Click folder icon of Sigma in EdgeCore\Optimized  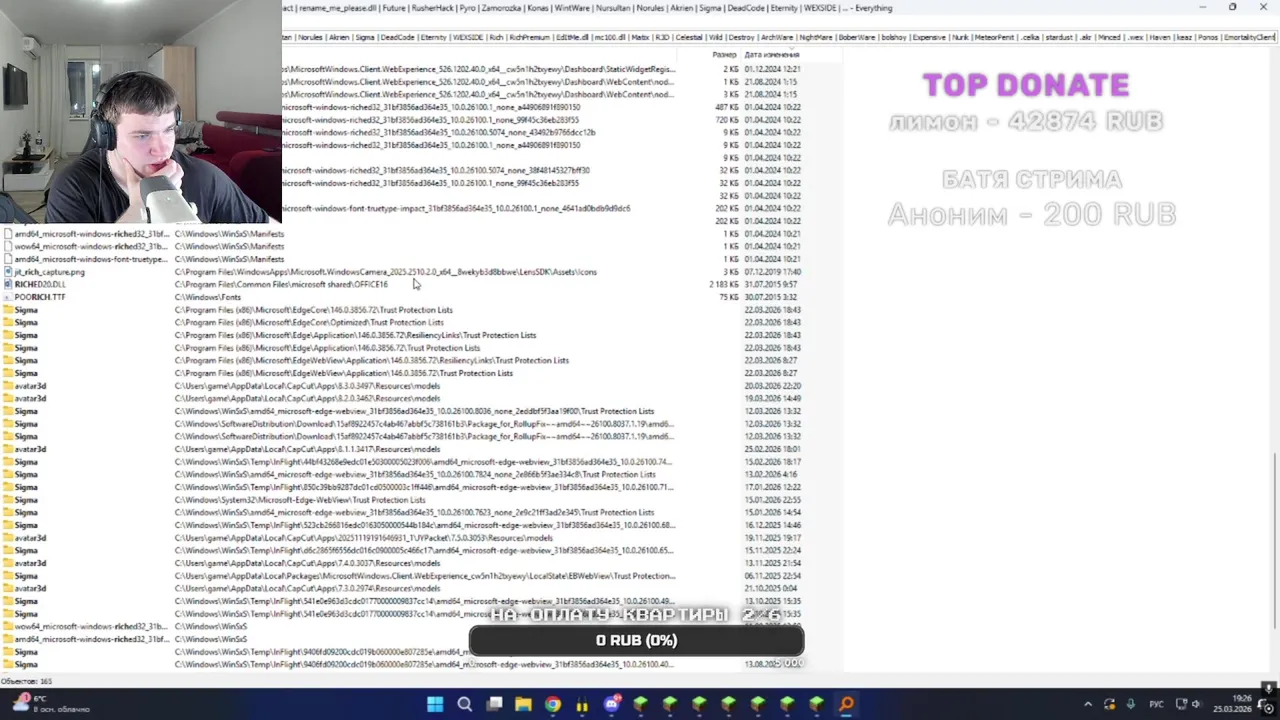tap(8, 322)
